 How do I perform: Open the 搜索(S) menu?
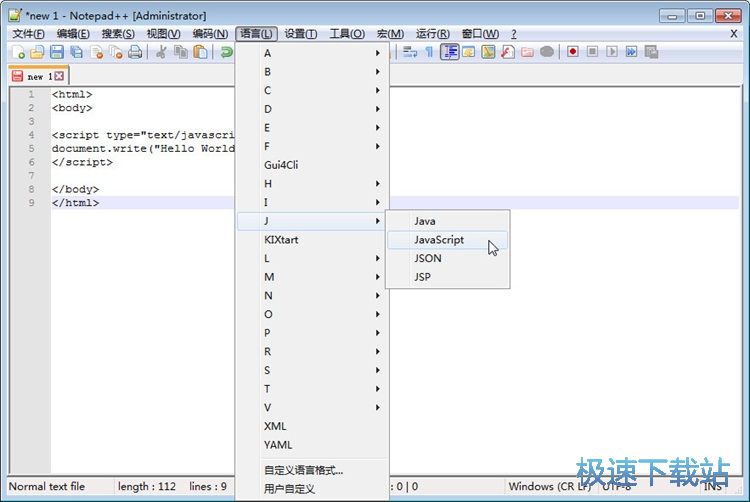(x=118, y=34)
